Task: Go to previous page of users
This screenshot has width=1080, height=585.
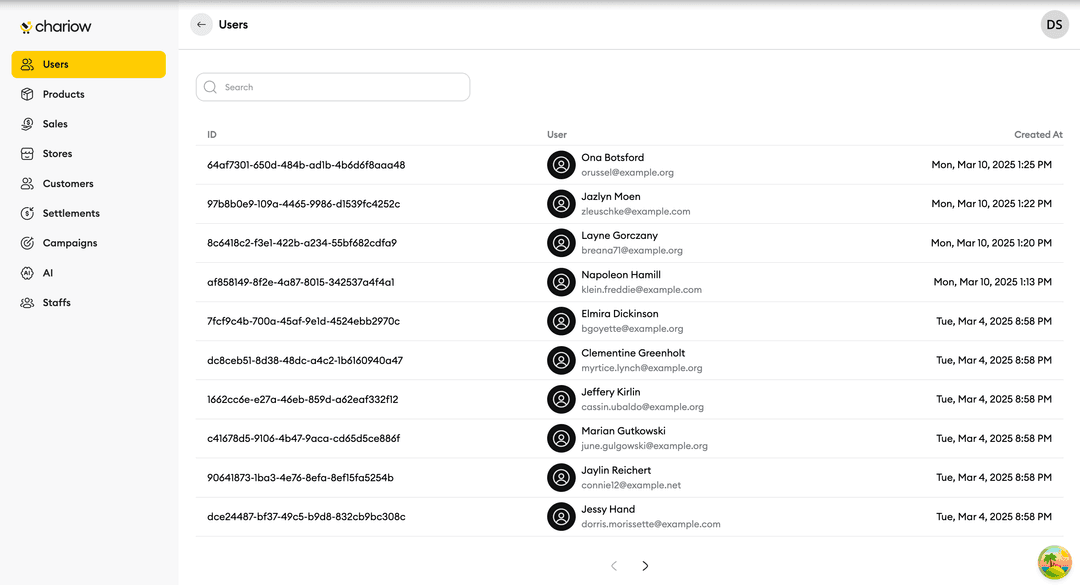Action: (x=614, y=566)
